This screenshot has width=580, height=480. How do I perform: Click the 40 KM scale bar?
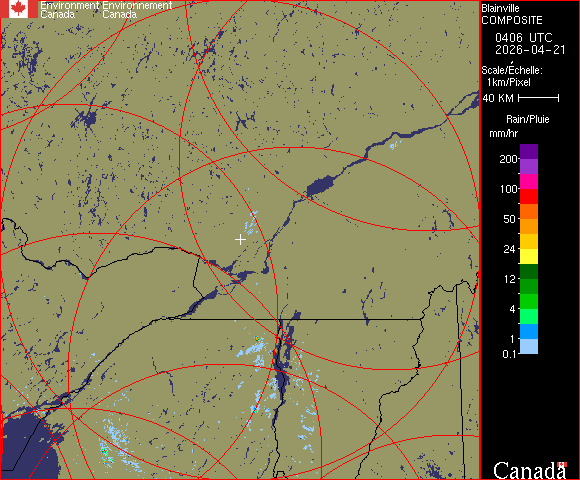tap(539, 98)
